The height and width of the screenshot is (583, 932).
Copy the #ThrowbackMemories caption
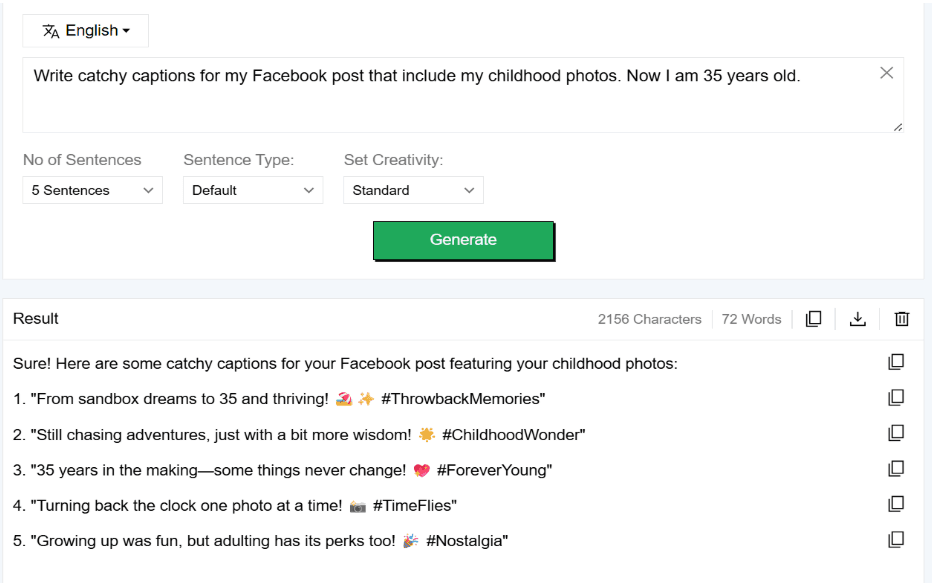click(x=896, y=398)
